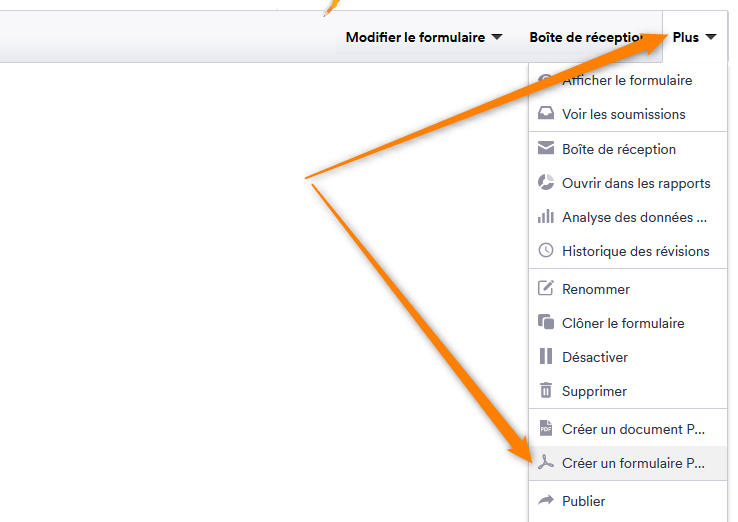The image size is (738, 522).
Task: Click the trash can icon next to Supprimer
Action: (x=545, y=390)
